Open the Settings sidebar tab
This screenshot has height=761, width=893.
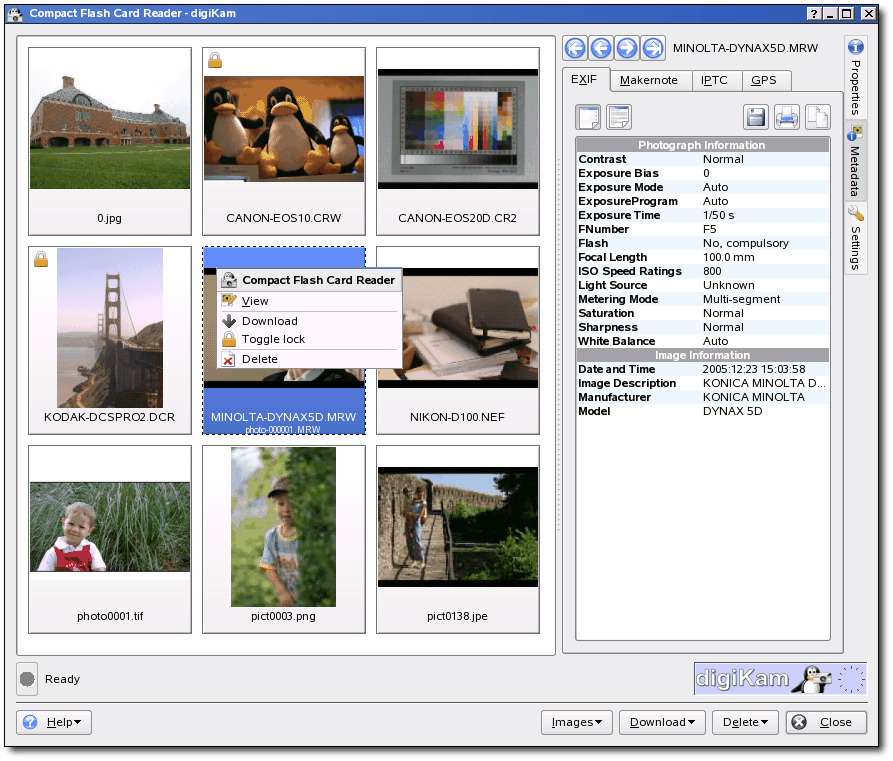(855, 238)
